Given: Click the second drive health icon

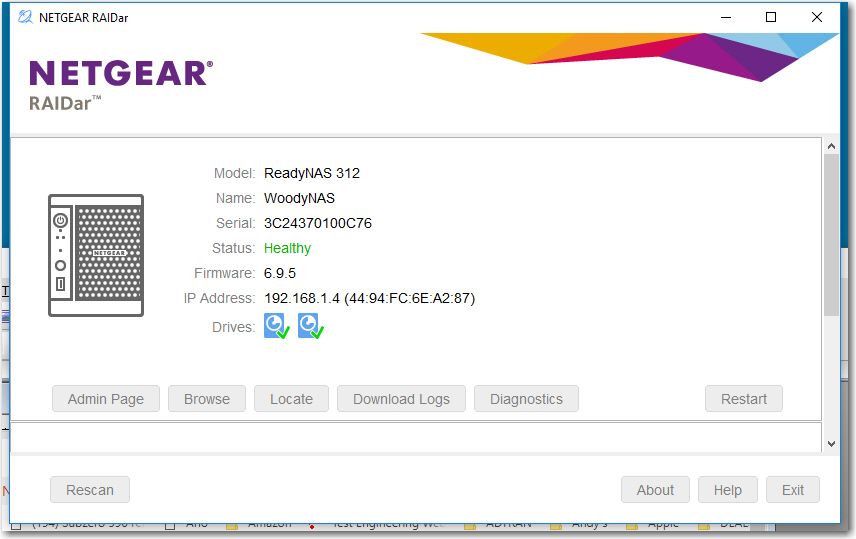Looking at the screenshot, I should (311, 326).
